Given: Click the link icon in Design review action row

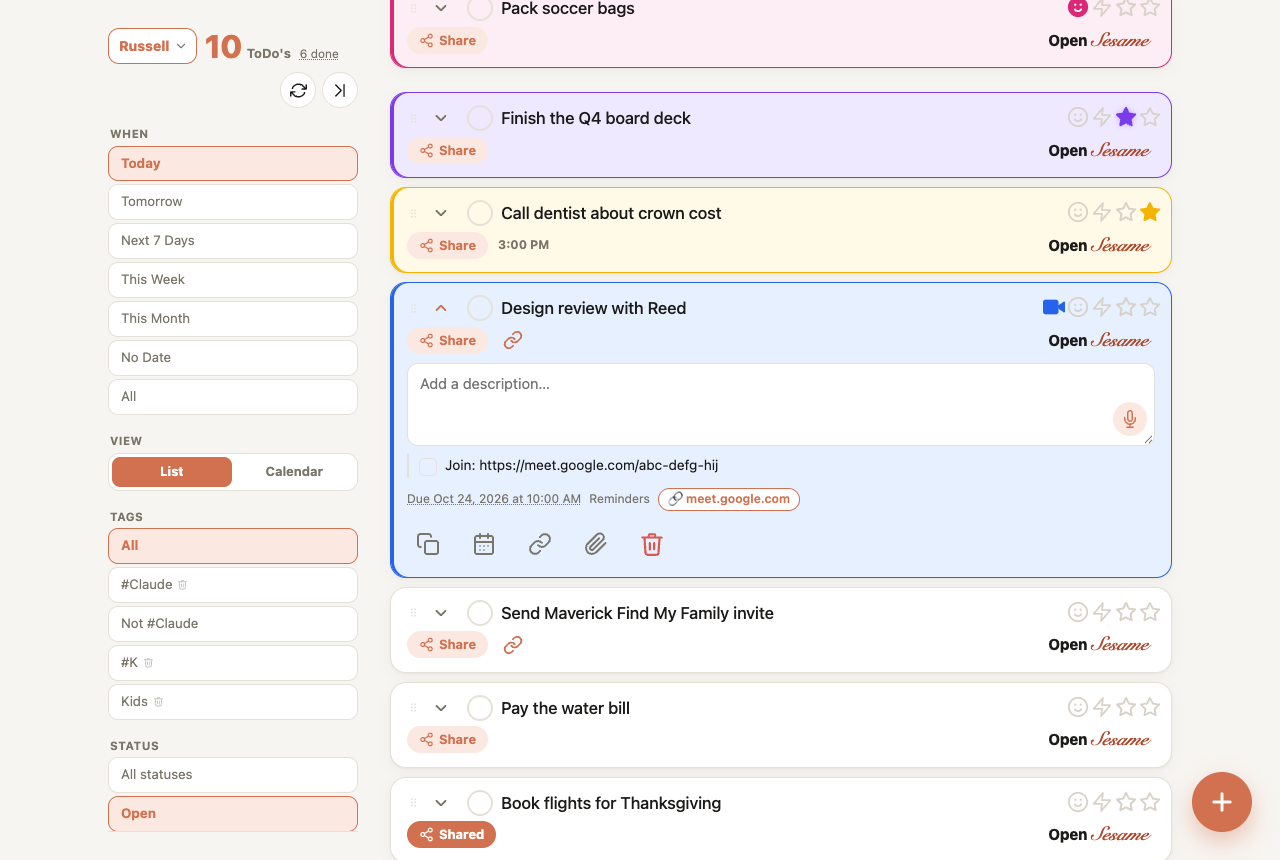Looking at the screenshot, I should point(540,544).
